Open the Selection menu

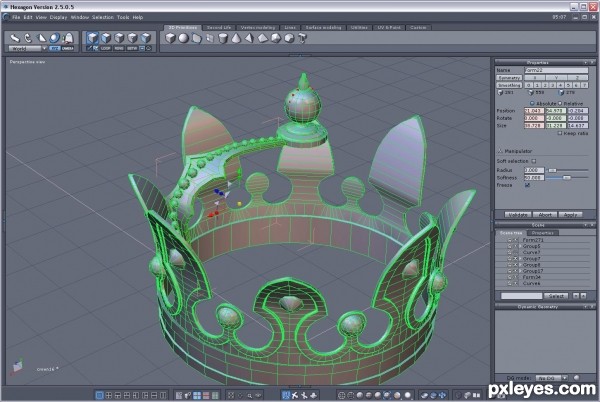click(103, 17)
